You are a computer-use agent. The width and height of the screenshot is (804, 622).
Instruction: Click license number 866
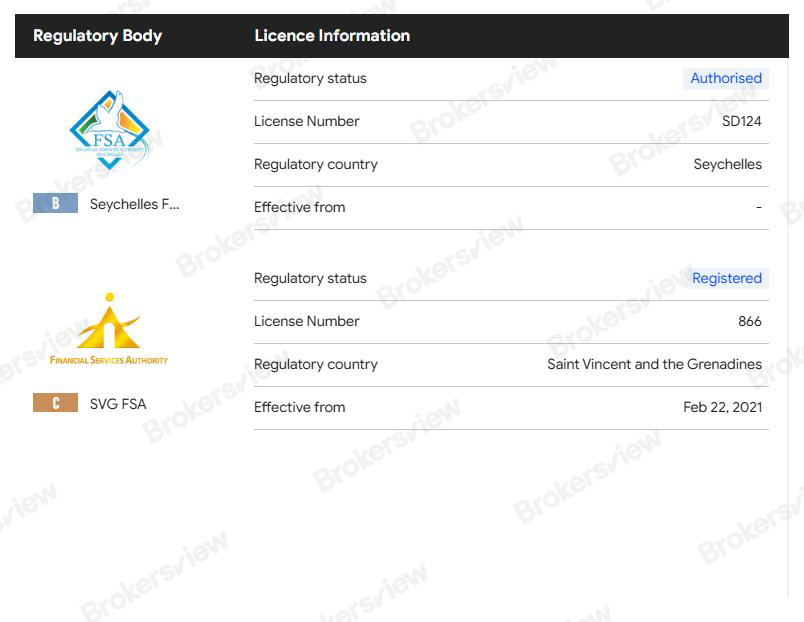(x=749, y=321)
